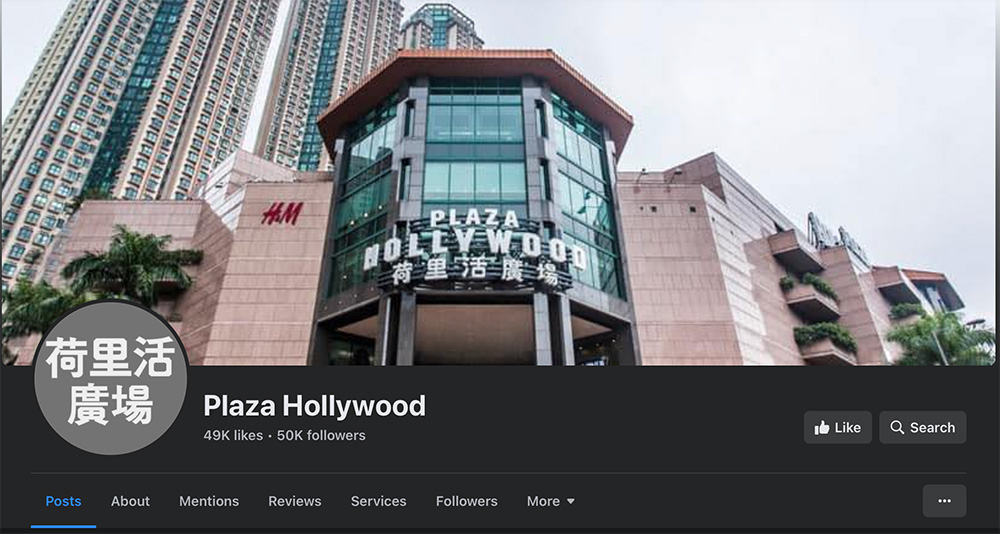Open the About tab
The width and height of the screenshot is (1000, 534).
(x=130, y=501)
